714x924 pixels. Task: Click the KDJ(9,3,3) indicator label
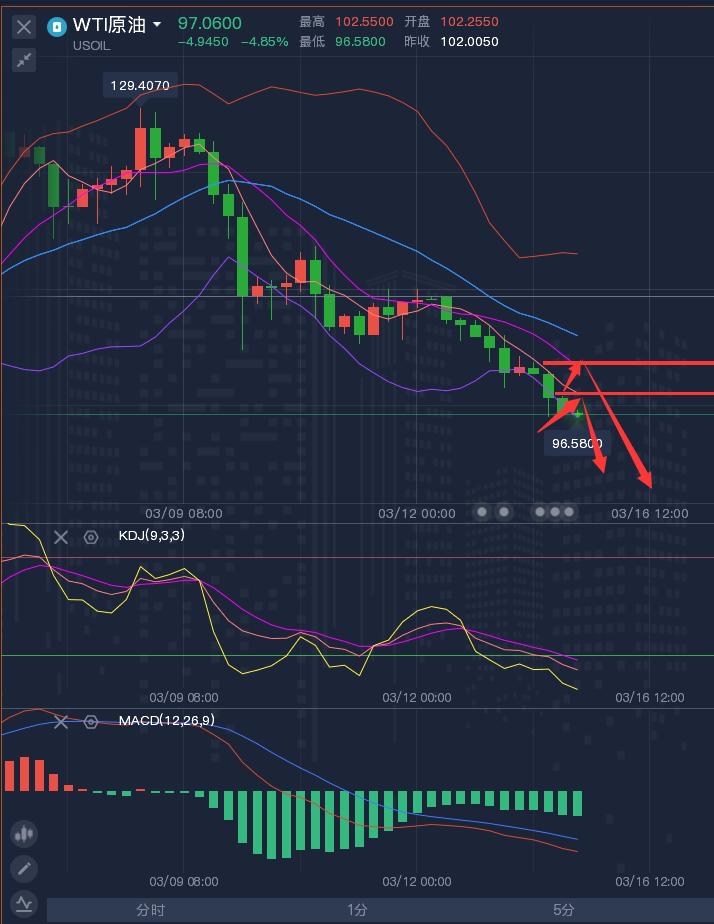(x=151, y=535)
